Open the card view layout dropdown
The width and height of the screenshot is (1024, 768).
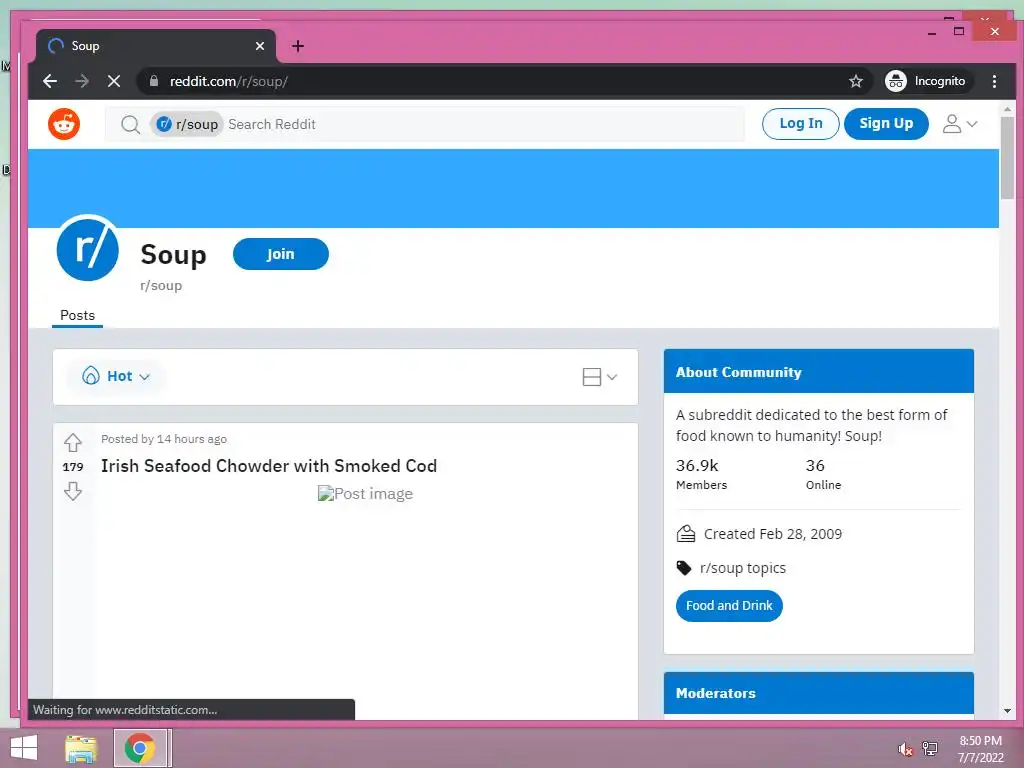600,377
